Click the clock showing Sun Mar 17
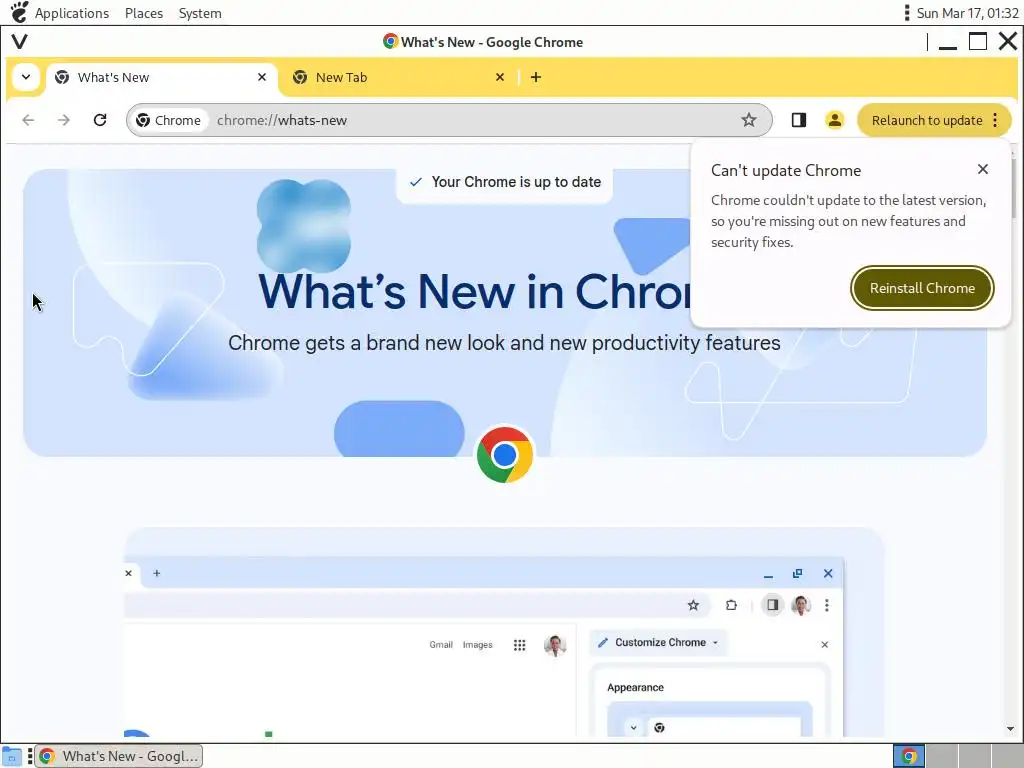Screen dimensions: 1024x768 tap(967, 13)
